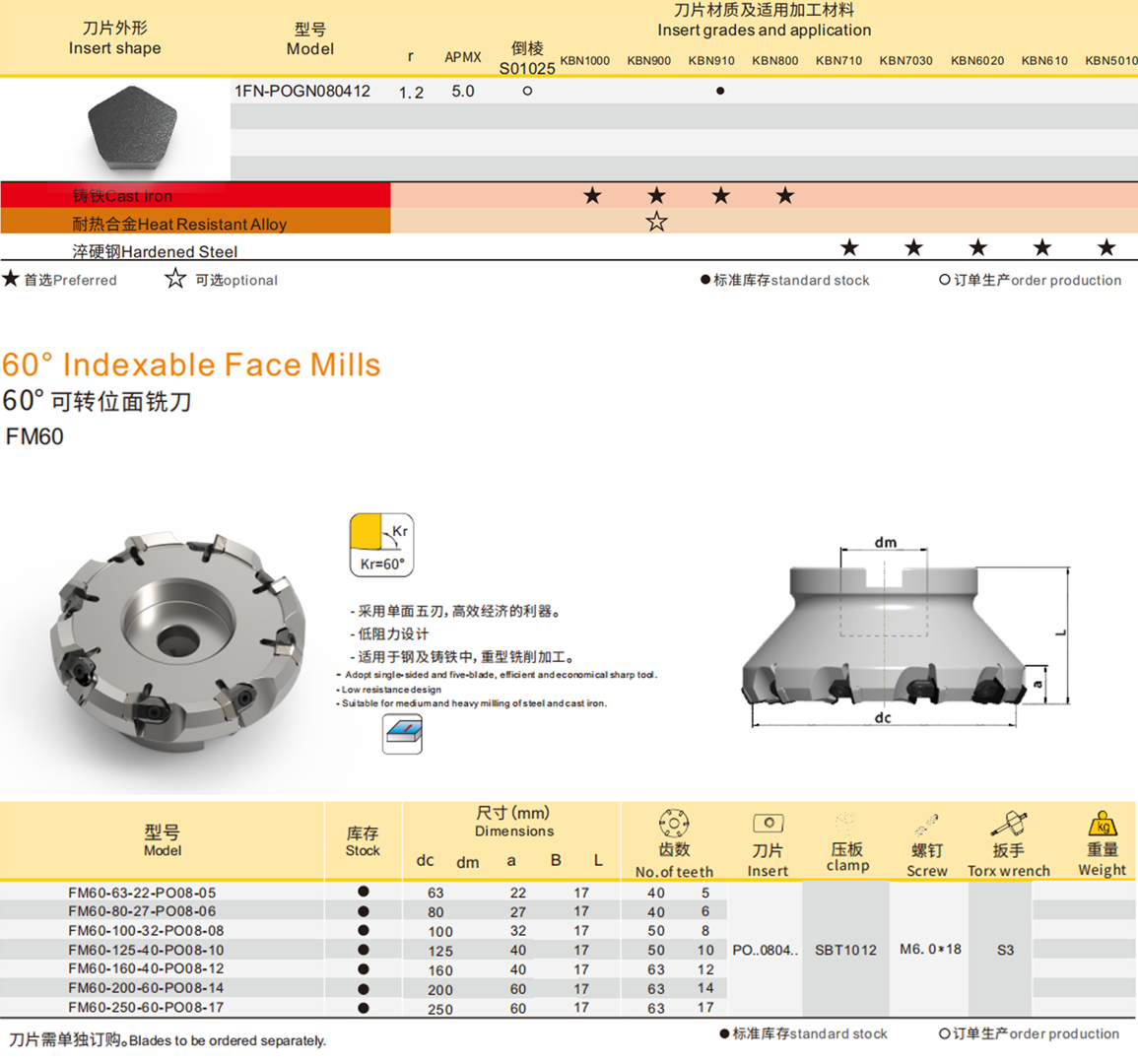The height and width of the screenshot is (1064, 1138).
Task: Select the hollow circle under S01025 chamfer
Action: (527, 91)
